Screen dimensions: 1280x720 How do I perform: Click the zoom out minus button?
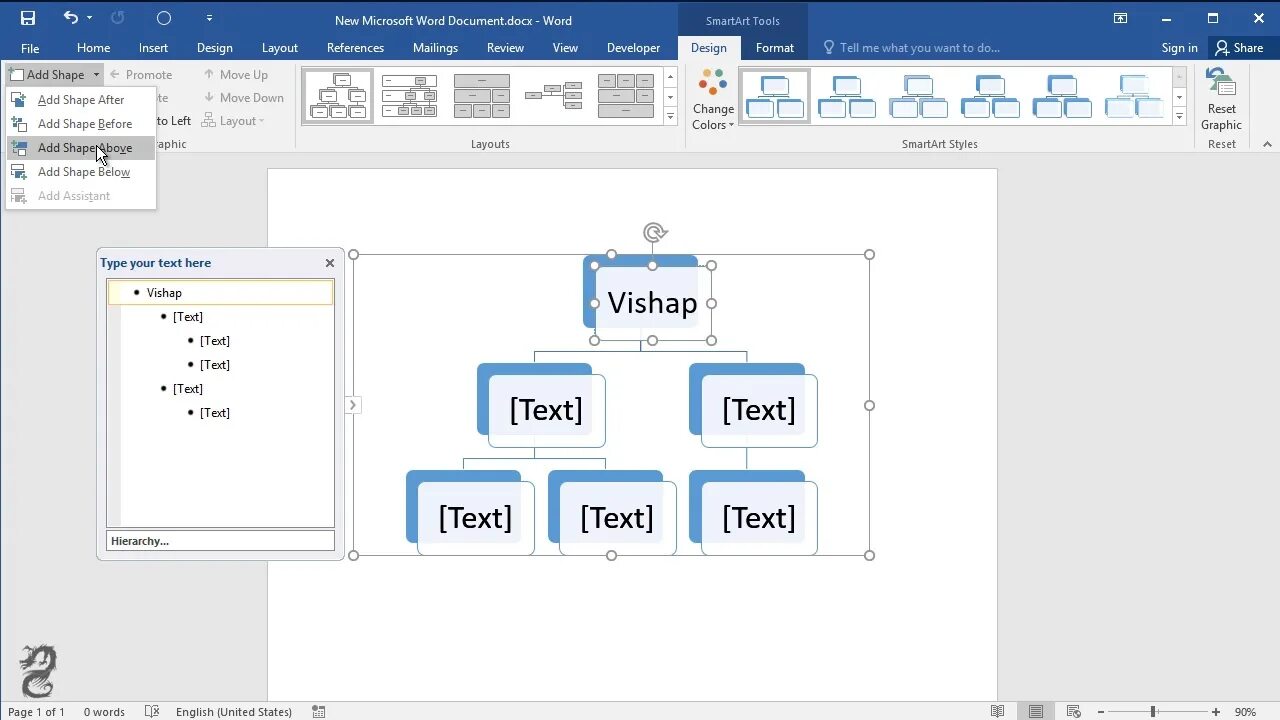click(x=1100, y=712)
